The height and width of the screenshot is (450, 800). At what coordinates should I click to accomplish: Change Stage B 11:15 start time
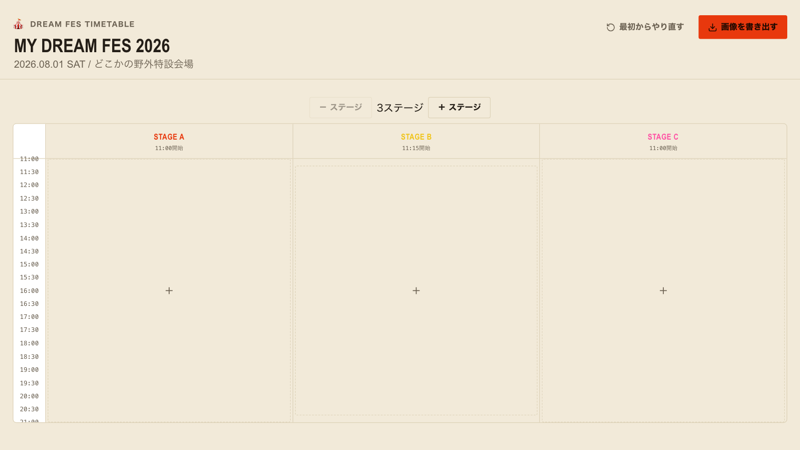(x=416, y=148)
